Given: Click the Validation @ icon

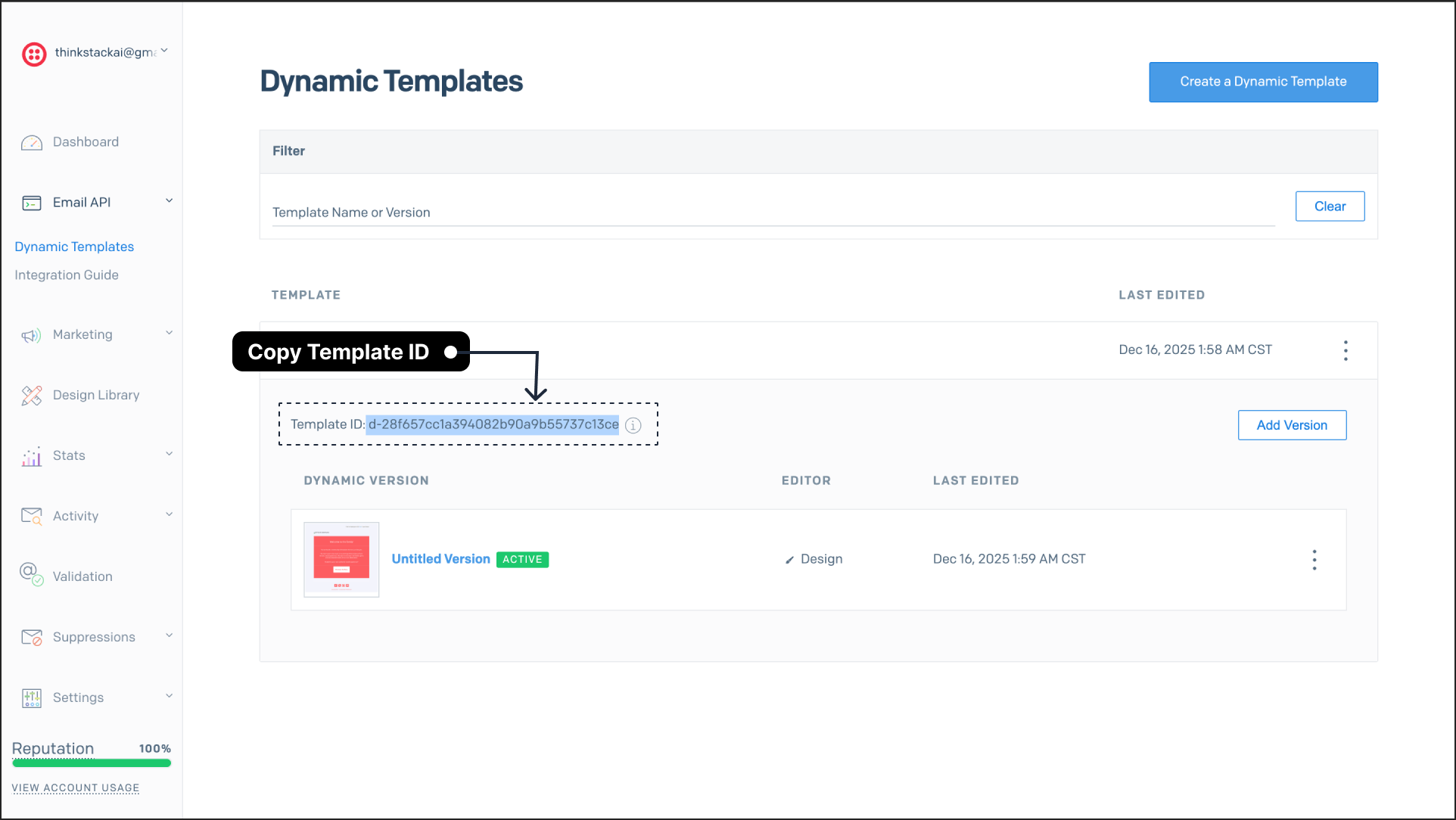Looking at the screenshot, I should pos(31,576).
